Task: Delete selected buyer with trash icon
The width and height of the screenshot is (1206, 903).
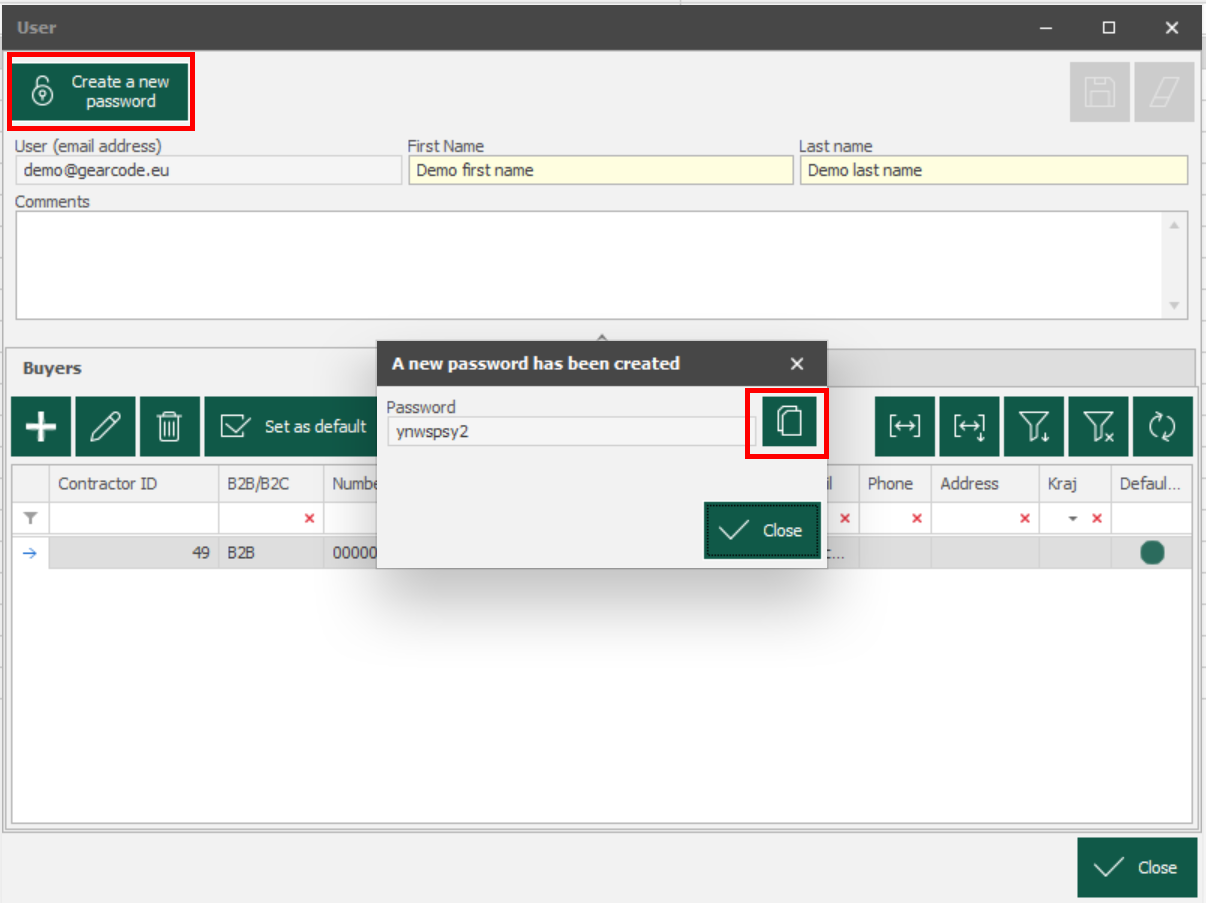Action: point(169,427)
